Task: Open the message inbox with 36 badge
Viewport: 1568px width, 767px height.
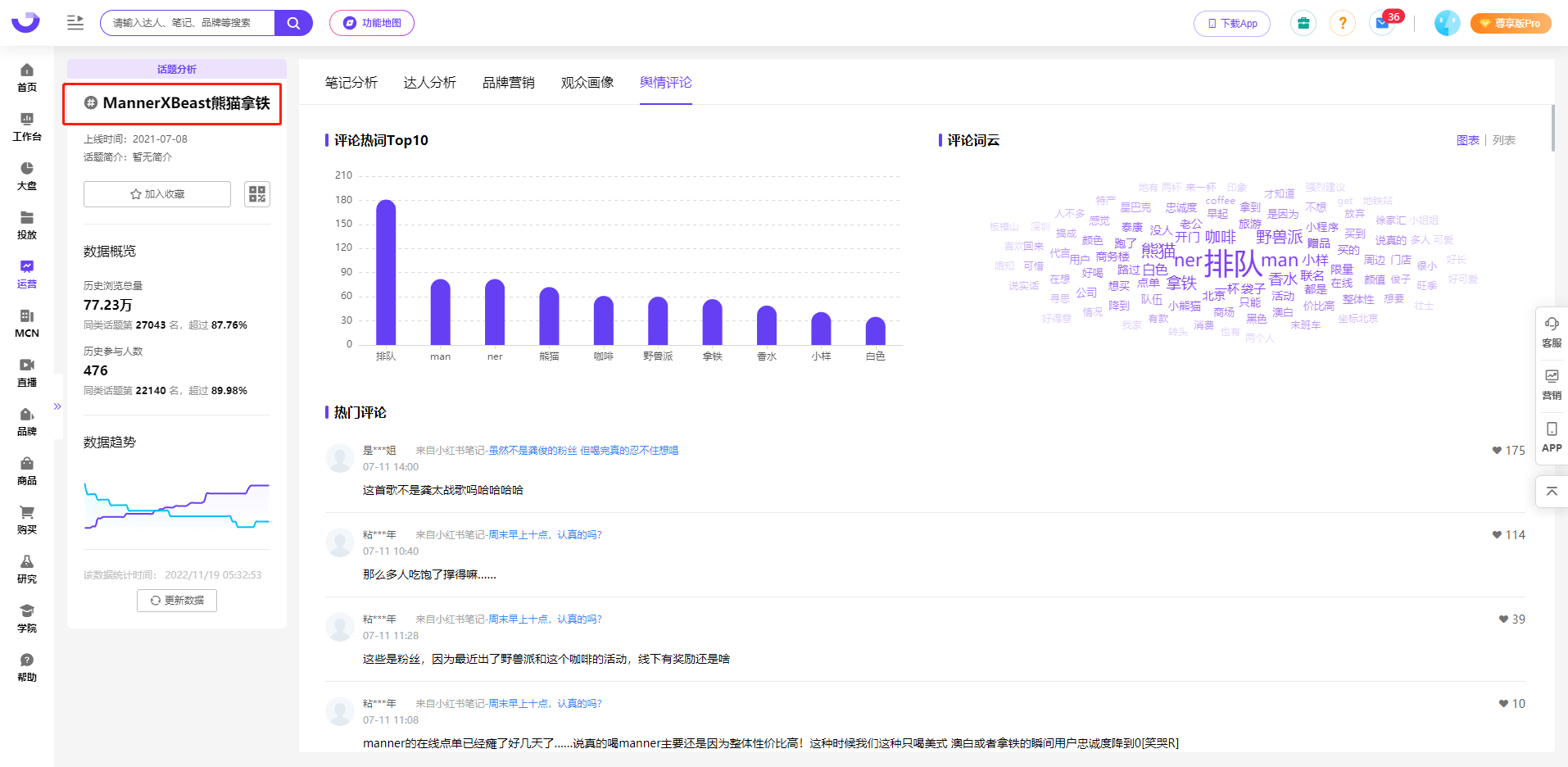Action: (1383, 23)
